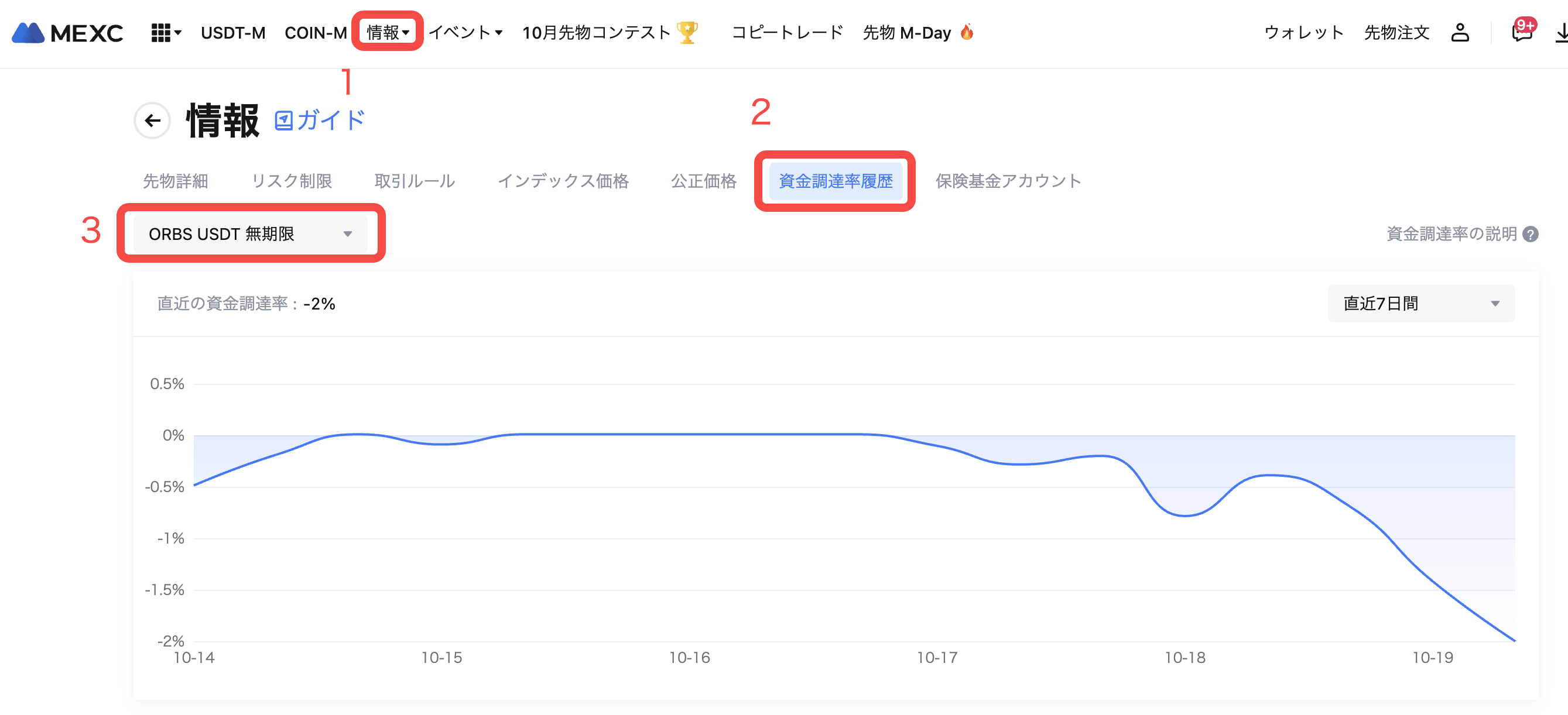Screen dimensions: 1568x715
Task: Open the ガイド link
Action: (x=320, y=121)
